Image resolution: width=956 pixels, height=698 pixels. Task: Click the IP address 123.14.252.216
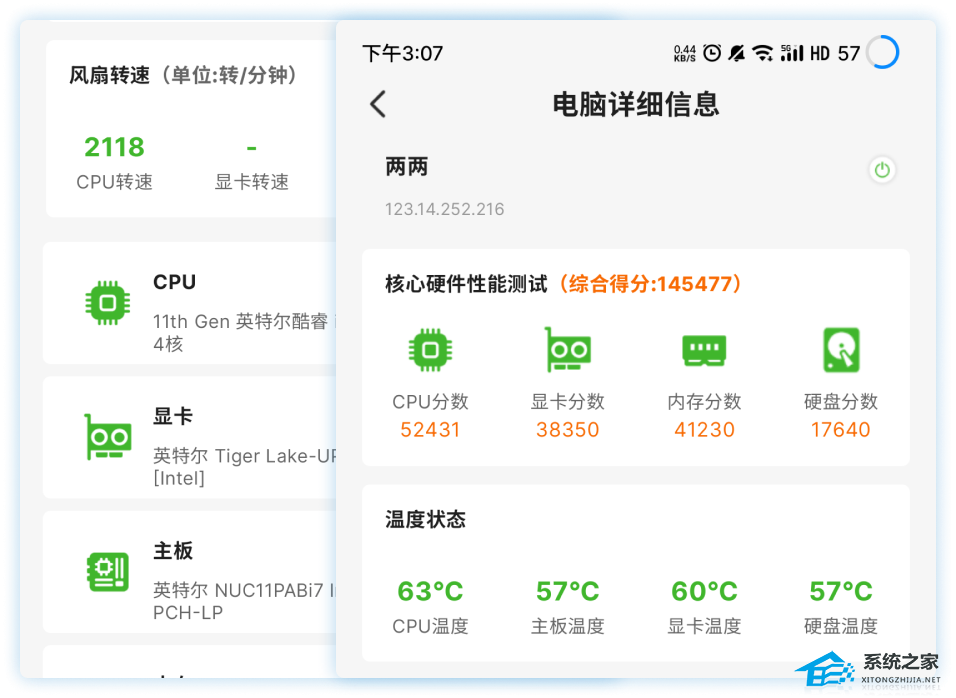[444, 209]
